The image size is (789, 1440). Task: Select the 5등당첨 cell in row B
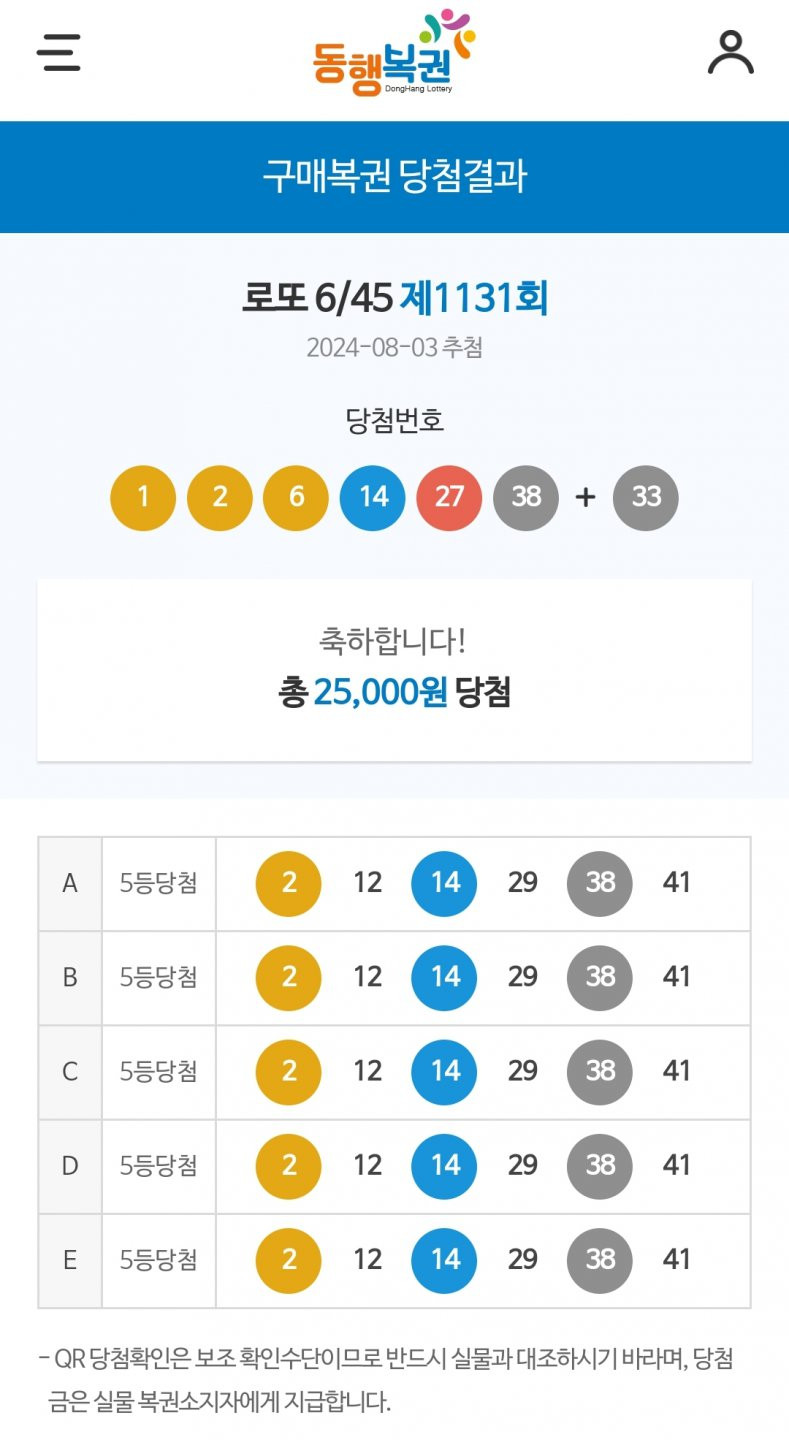[x=159, y=977]
